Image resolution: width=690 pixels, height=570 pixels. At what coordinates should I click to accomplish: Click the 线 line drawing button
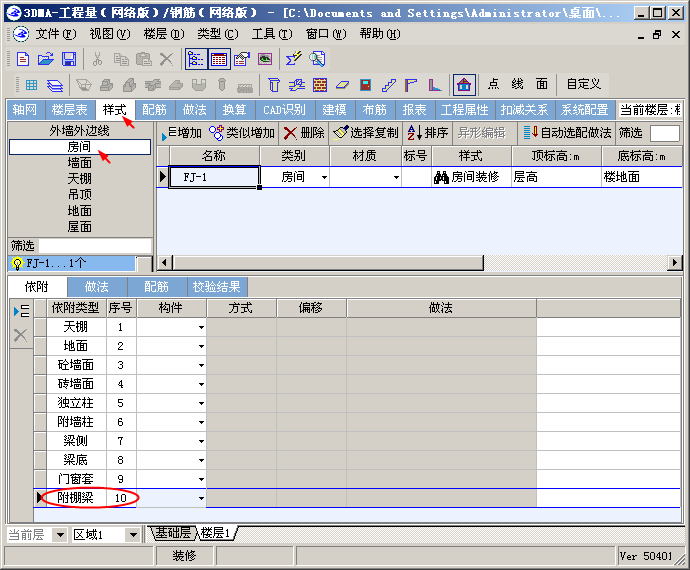point(518,84)
